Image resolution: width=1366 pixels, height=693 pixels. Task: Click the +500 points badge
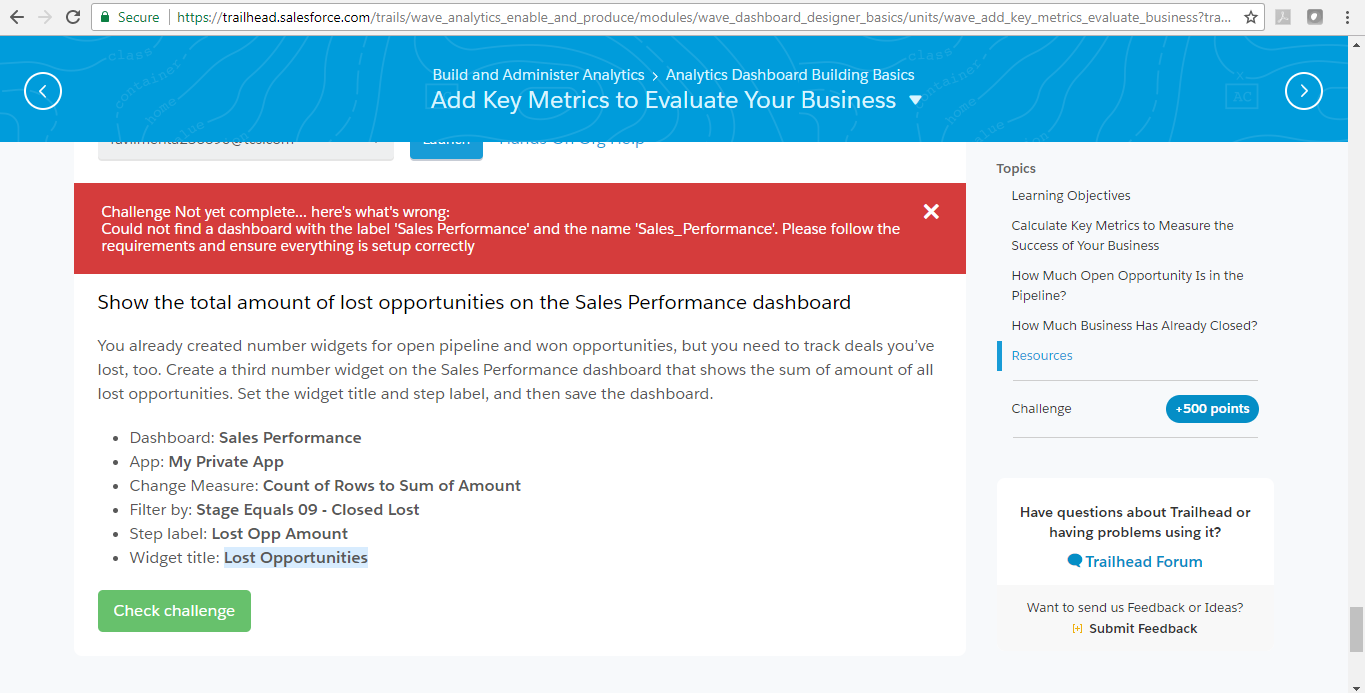coord(1212,408)
